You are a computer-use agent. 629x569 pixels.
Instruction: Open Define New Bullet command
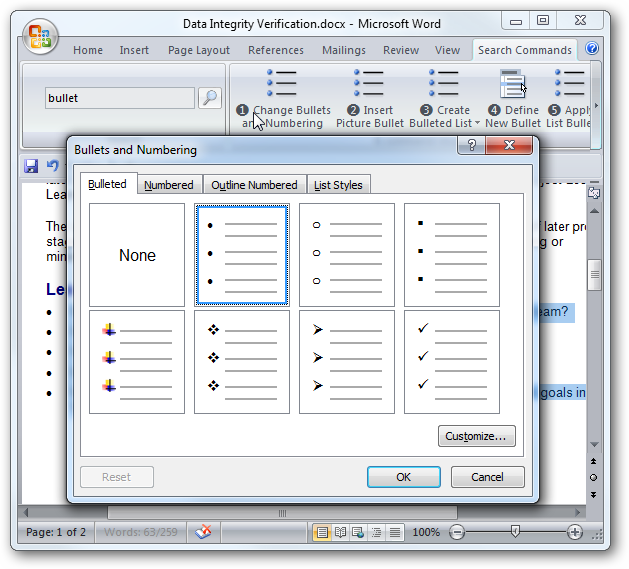pos(513,99)
